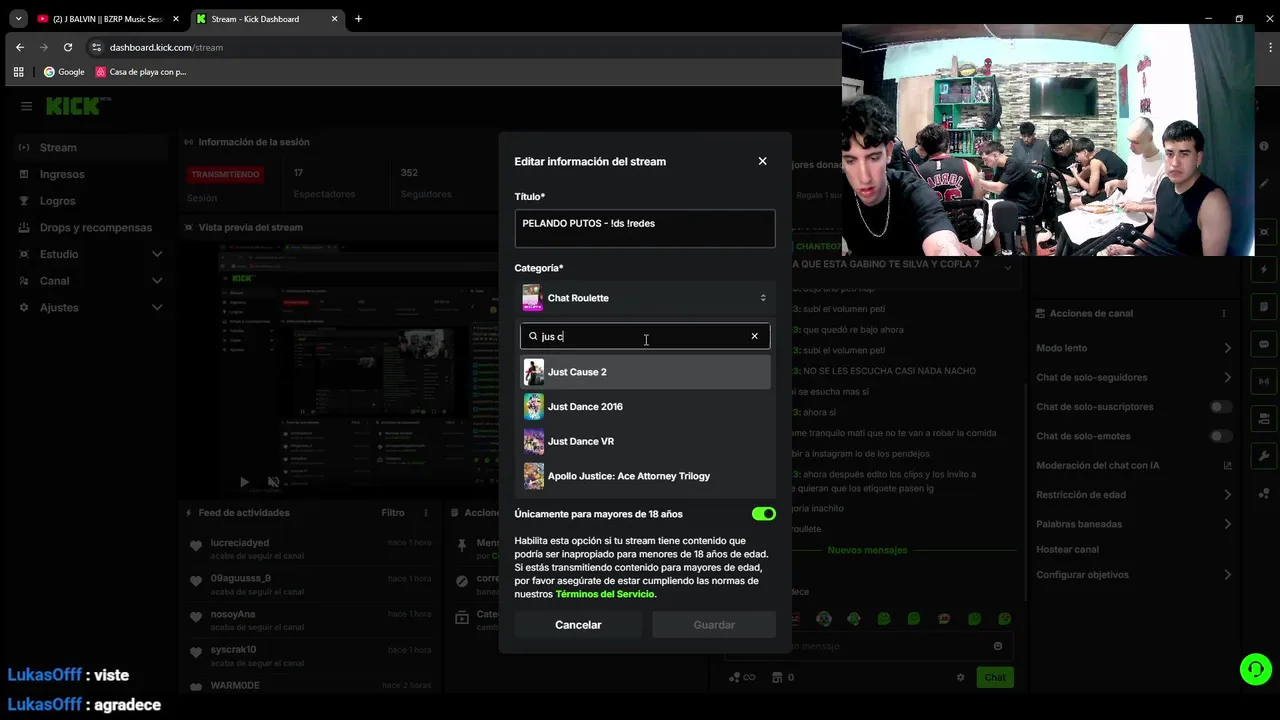This screenshot has height=720, width=1280.
Task: Select the Stream - Kick Dashboard tab
Action: click(x=266, y=18)
